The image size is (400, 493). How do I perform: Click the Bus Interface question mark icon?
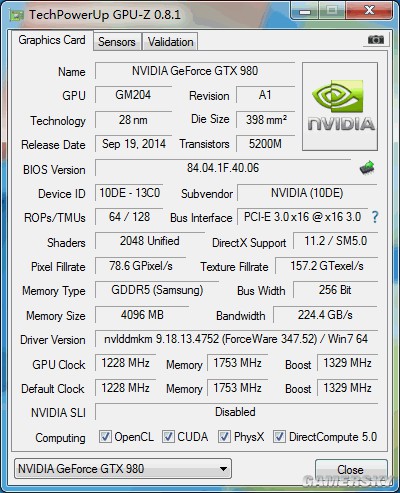[x=375, y=217]
